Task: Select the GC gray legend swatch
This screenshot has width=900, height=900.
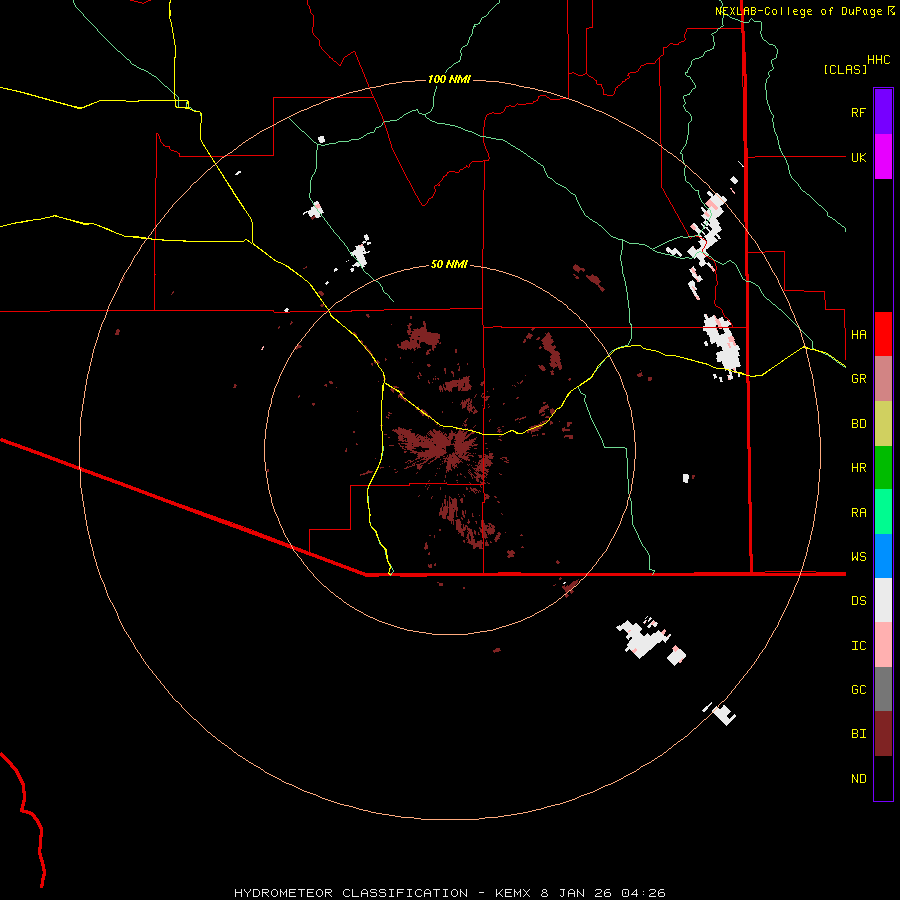Action: point(883,689)
